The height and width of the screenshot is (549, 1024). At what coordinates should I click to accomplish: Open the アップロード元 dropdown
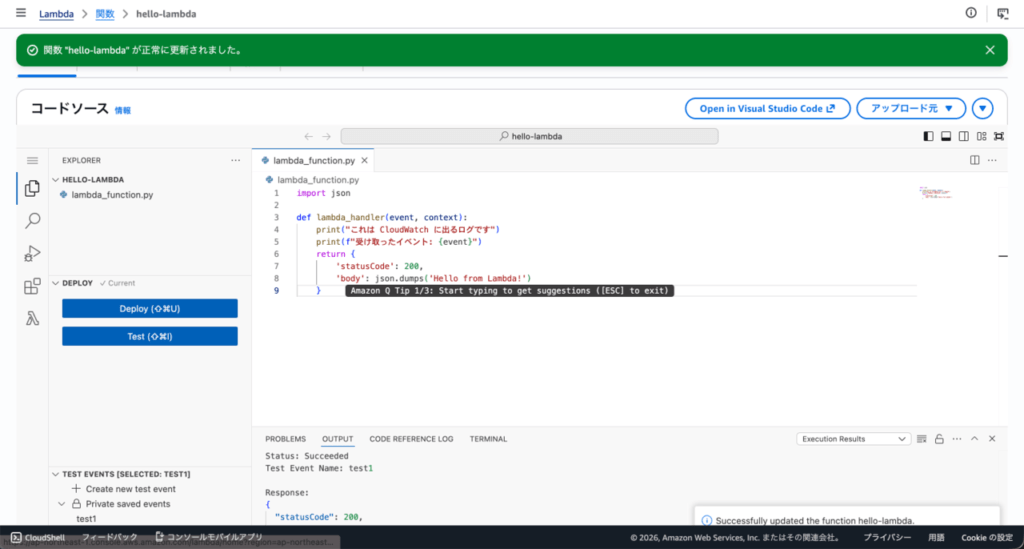tap(911, 108)
